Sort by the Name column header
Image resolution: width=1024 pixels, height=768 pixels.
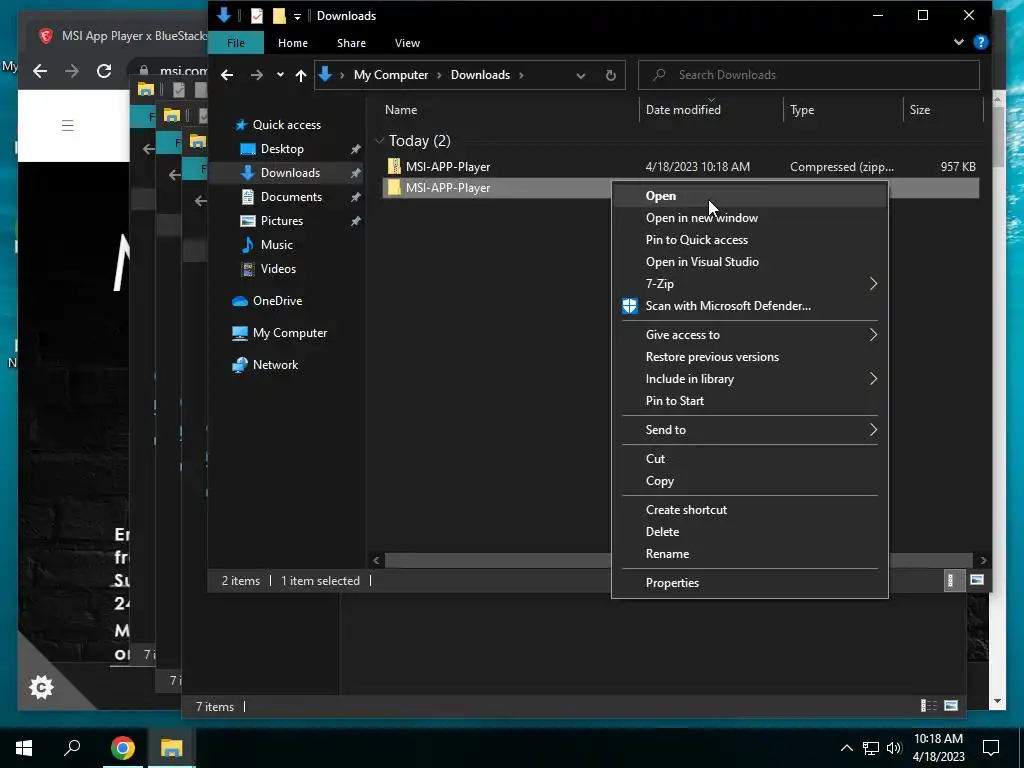click(x=400, y=110)
